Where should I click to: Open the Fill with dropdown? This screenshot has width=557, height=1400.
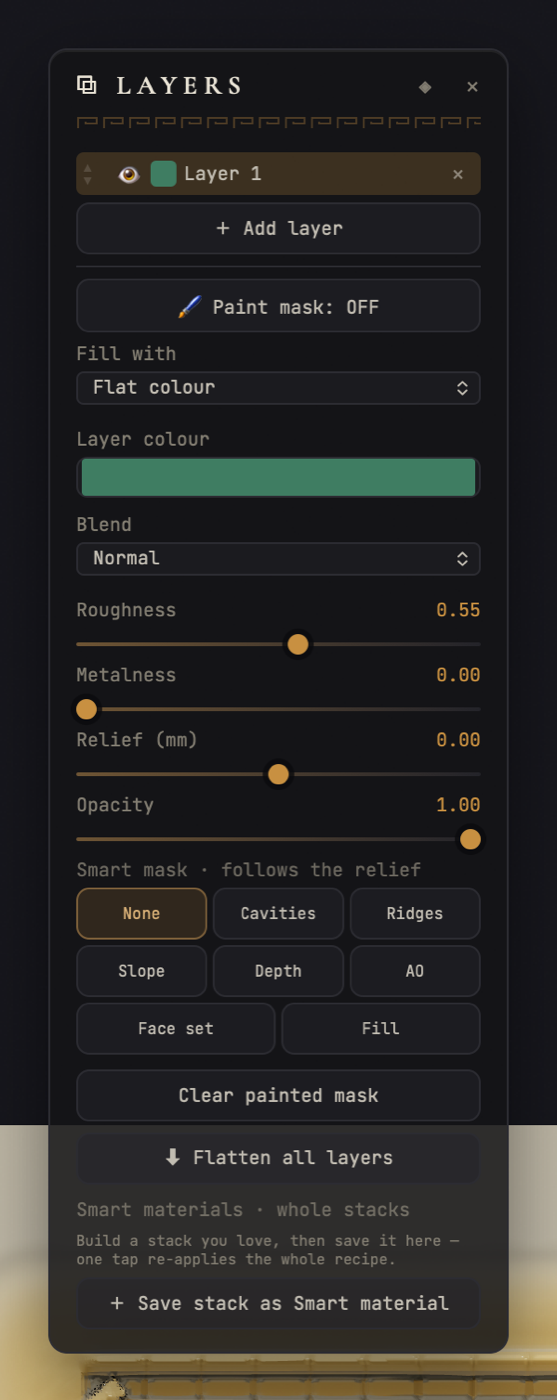[278, 388]
